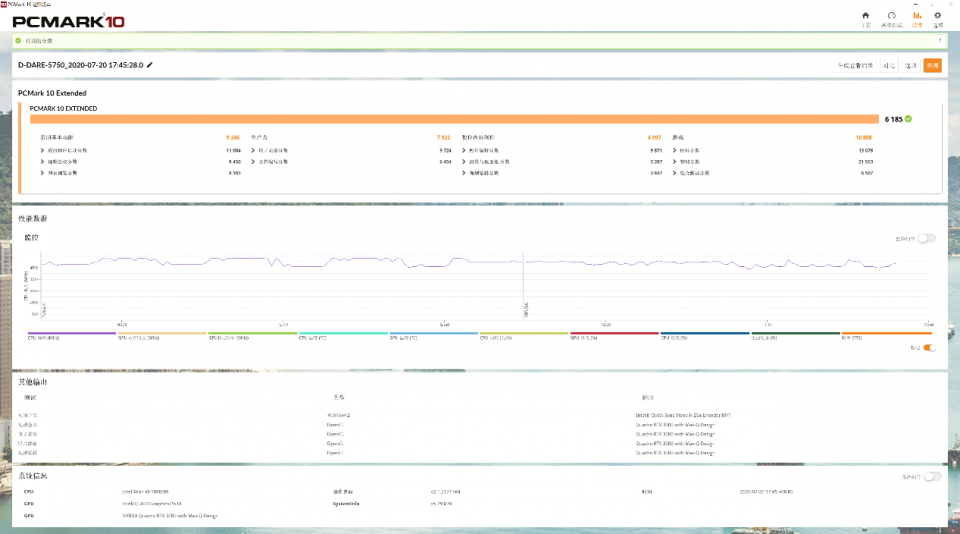Select the purple CPU frequency legend swatch
The image size is (960, 534).
point(72,335)
